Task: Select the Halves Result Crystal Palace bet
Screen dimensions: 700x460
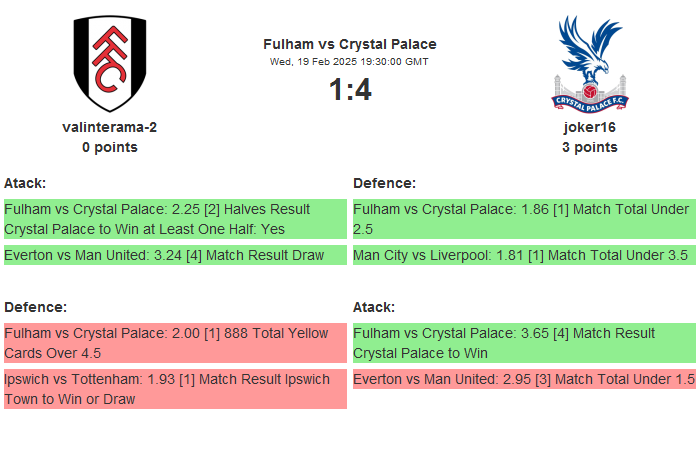Action: point(175,219)
